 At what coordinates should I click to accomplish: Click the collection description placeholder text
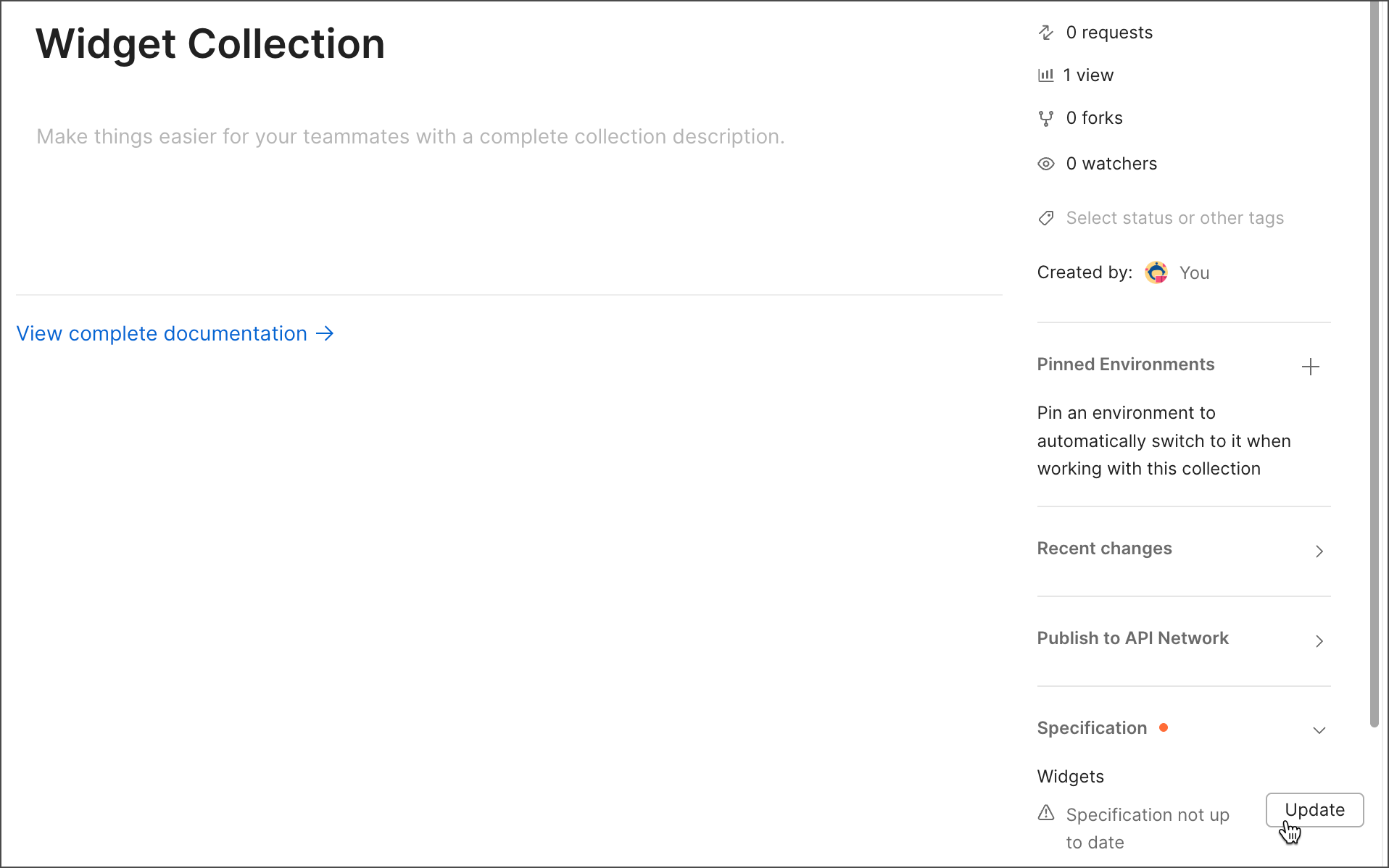(x=411, y=136)
